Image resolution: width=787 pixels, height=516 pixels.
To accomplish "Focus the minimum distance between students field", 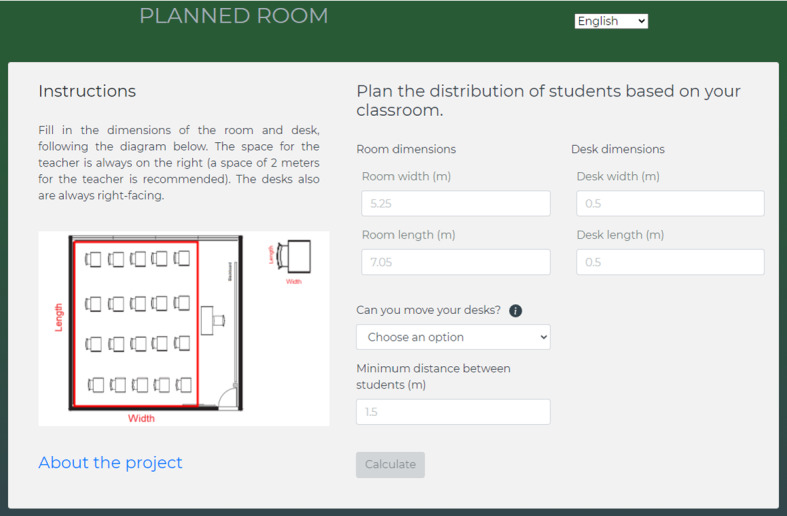I will click(x=453, y=412).
